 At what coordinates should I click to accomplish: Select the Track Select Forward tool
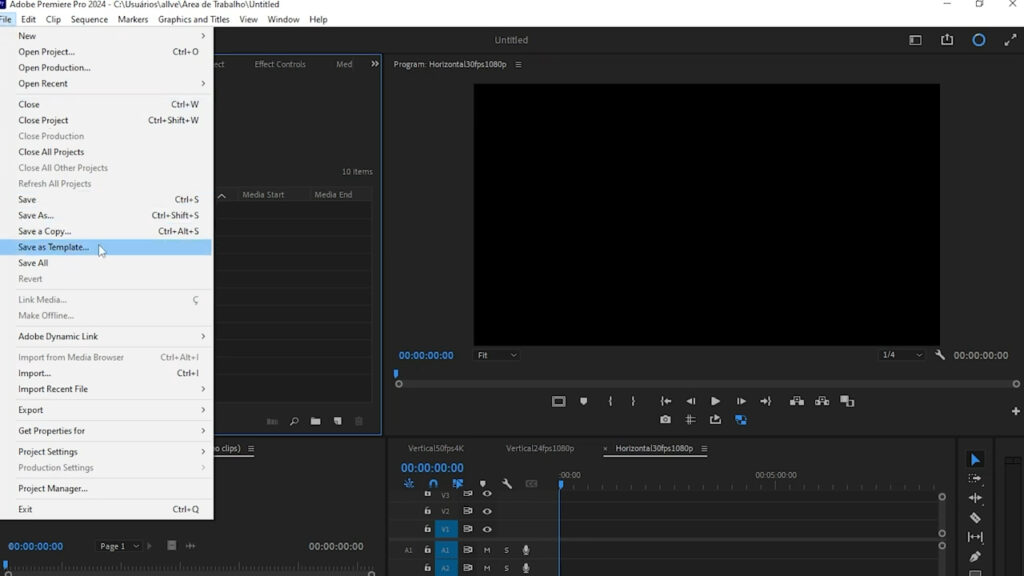coord(975,479)
